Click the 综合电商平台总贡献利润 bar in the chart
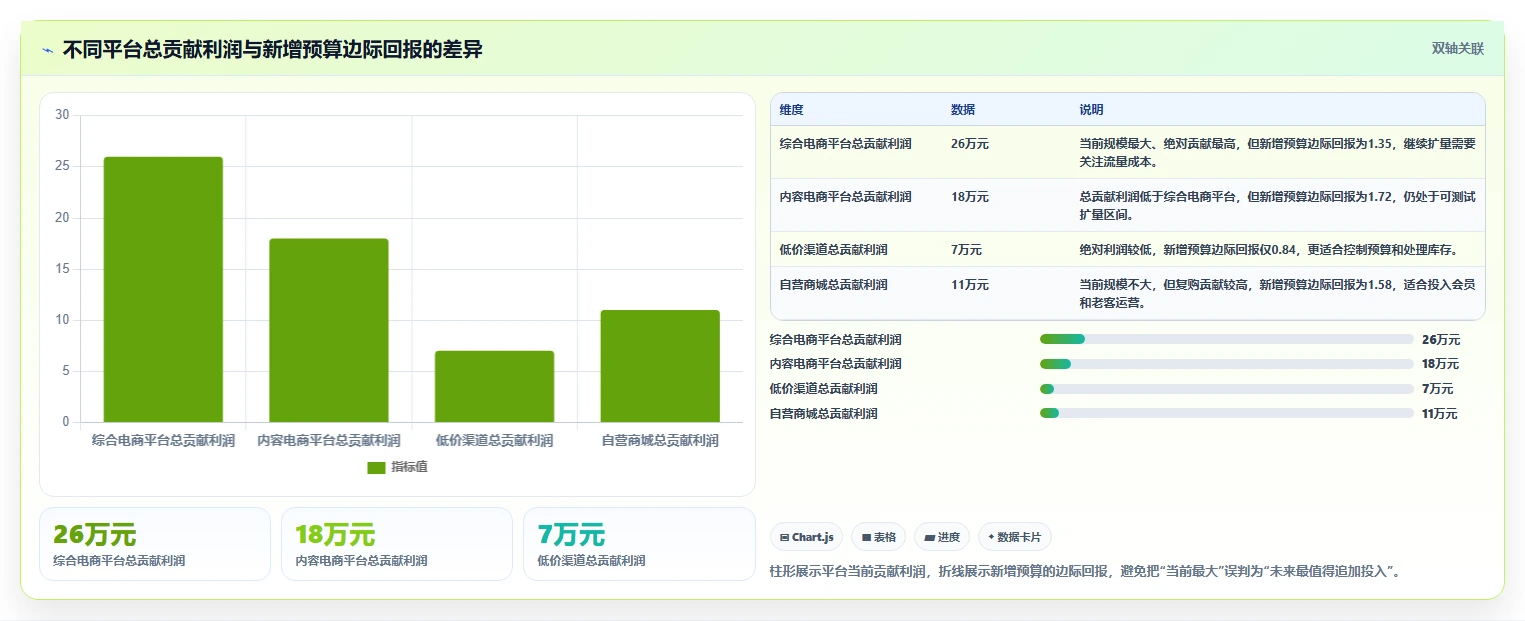The height and width of the screenshot is (621, 1525). (163, 289)
